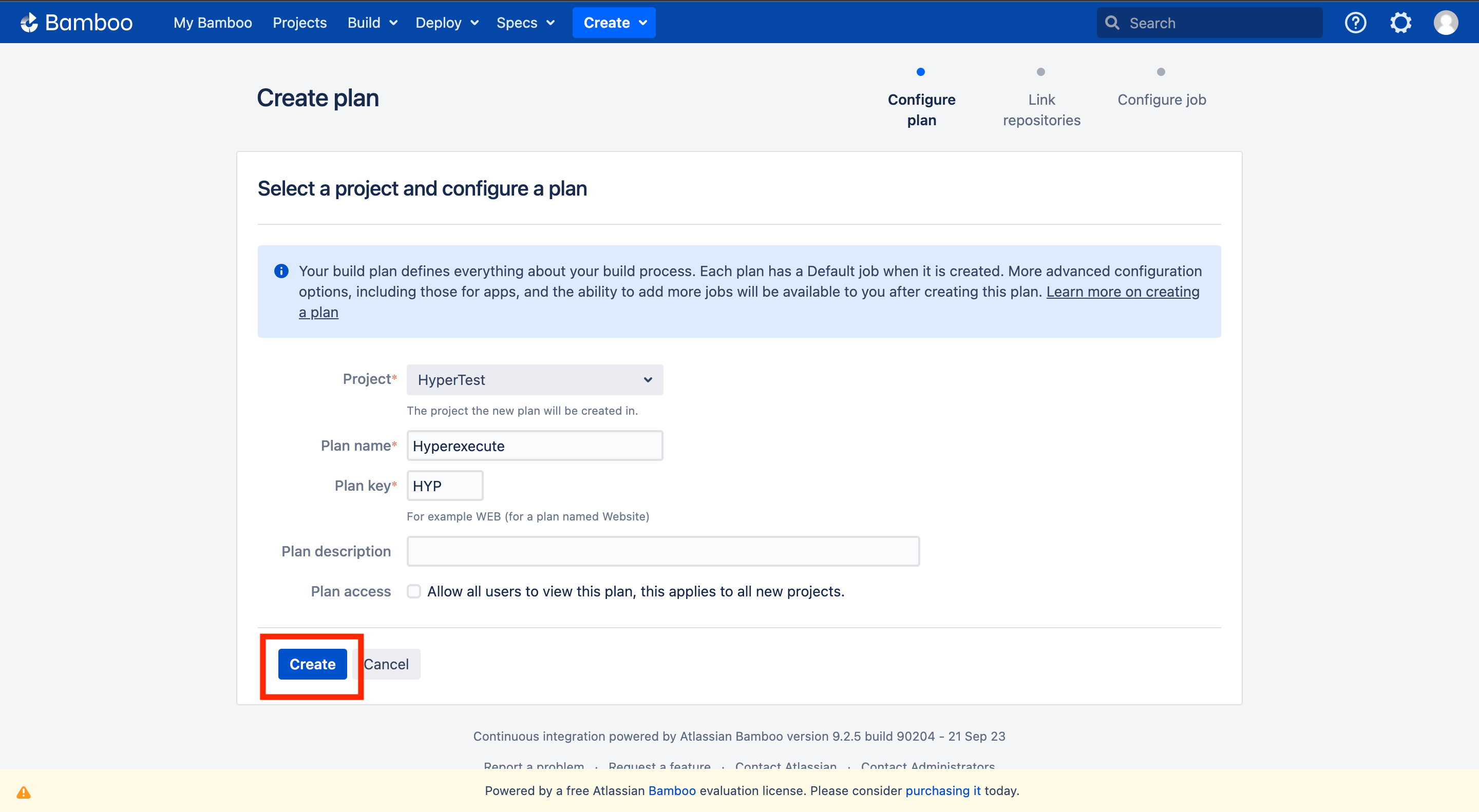Click the Bamboo logo icon
This screenshot has width=1479, height=812.
tap(29, 23)
